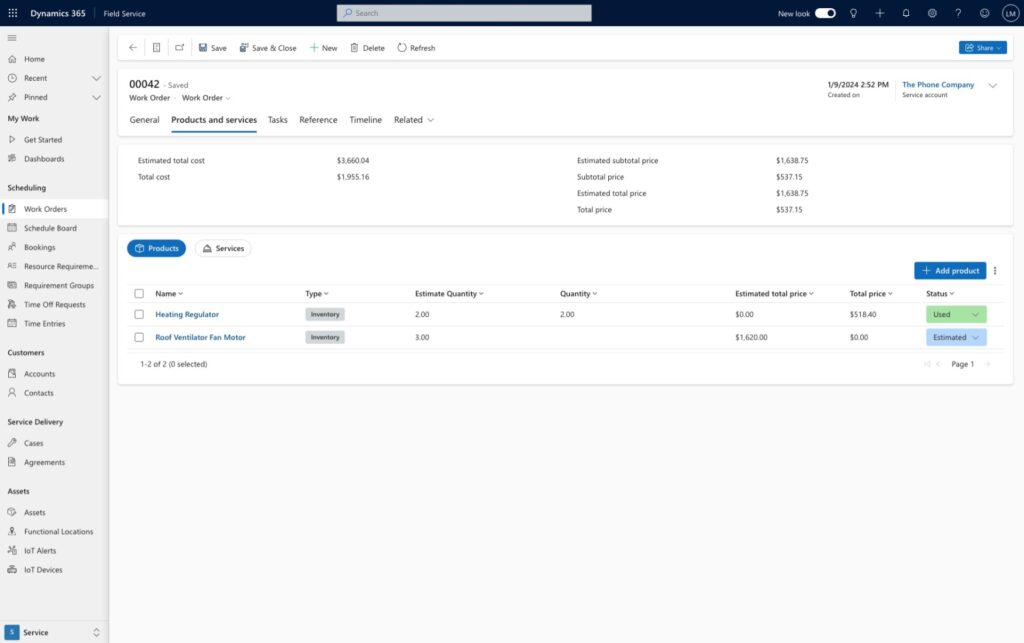Switch to the Services pill view
This screenshot has height=643, width=1024.
tap(222, 247)
